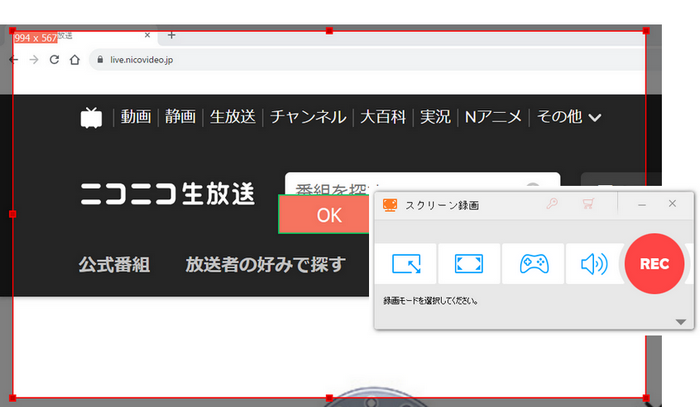The width and height of the screenshot is (700, 407).
Task: Click the orange recorder app icon
Action: click(x=390, y=205)
